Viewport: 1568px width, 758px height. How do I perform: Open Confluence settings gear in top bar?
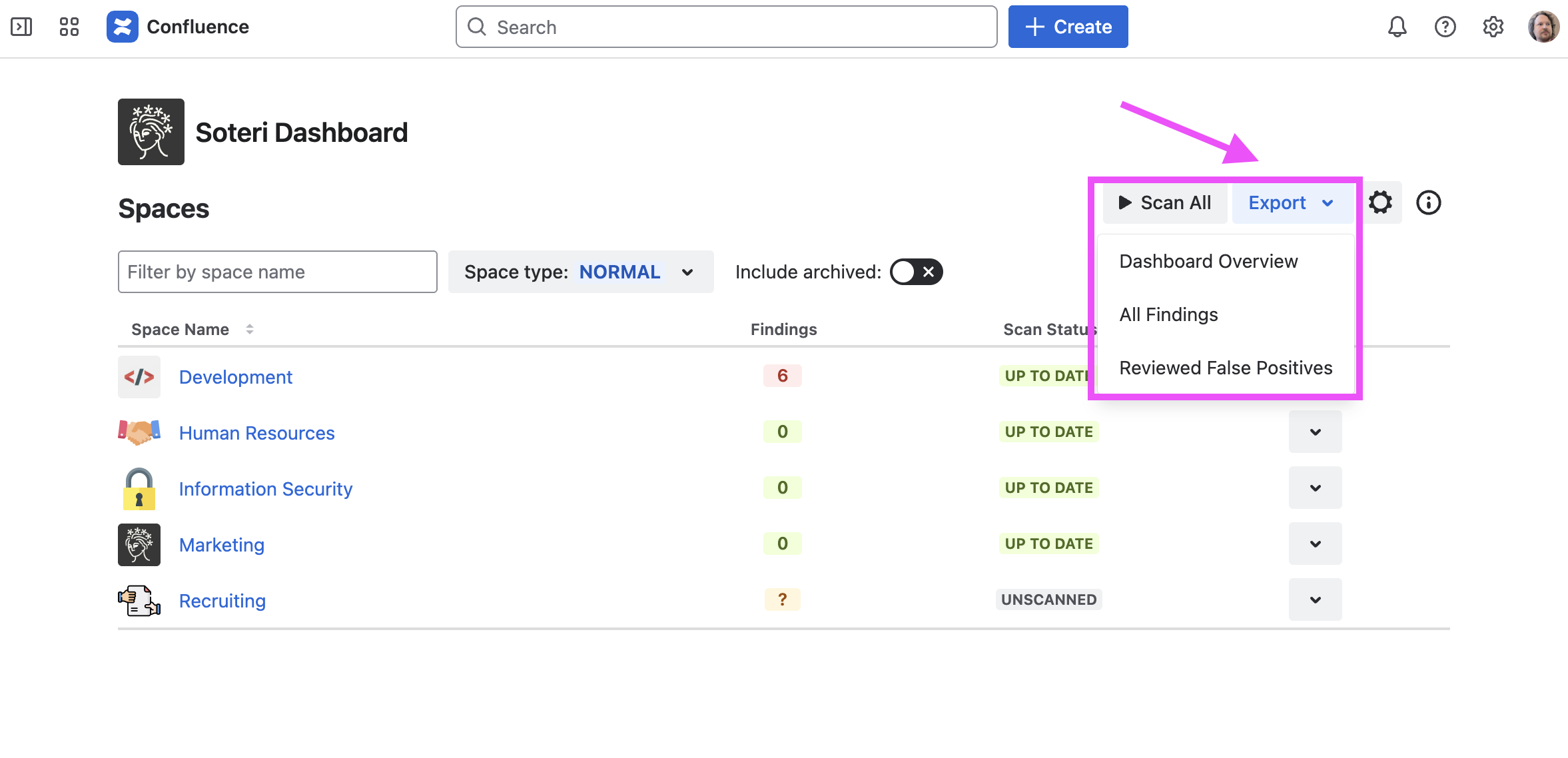[1493, 27]
